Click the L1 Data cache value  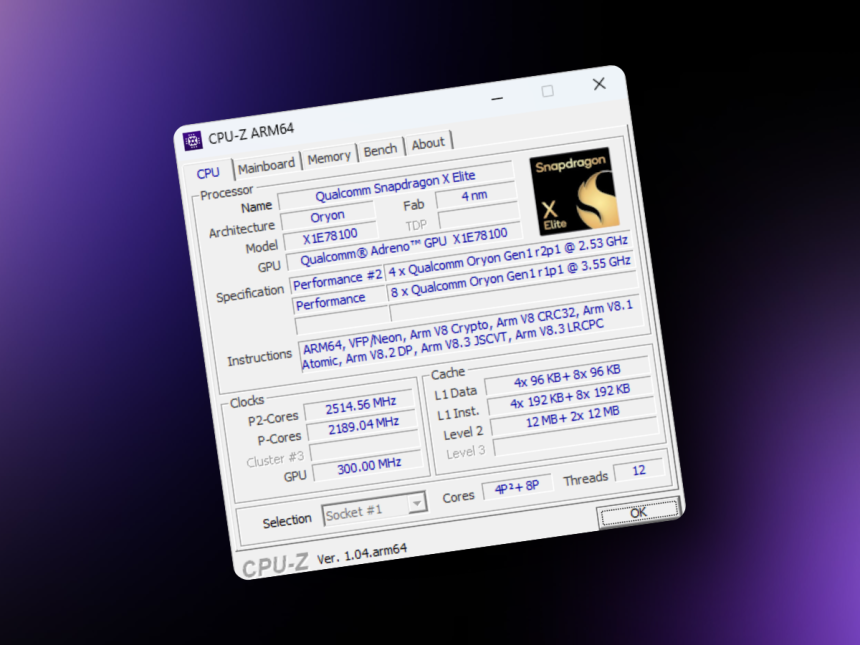pyautogui.click(x=568, y=376)
